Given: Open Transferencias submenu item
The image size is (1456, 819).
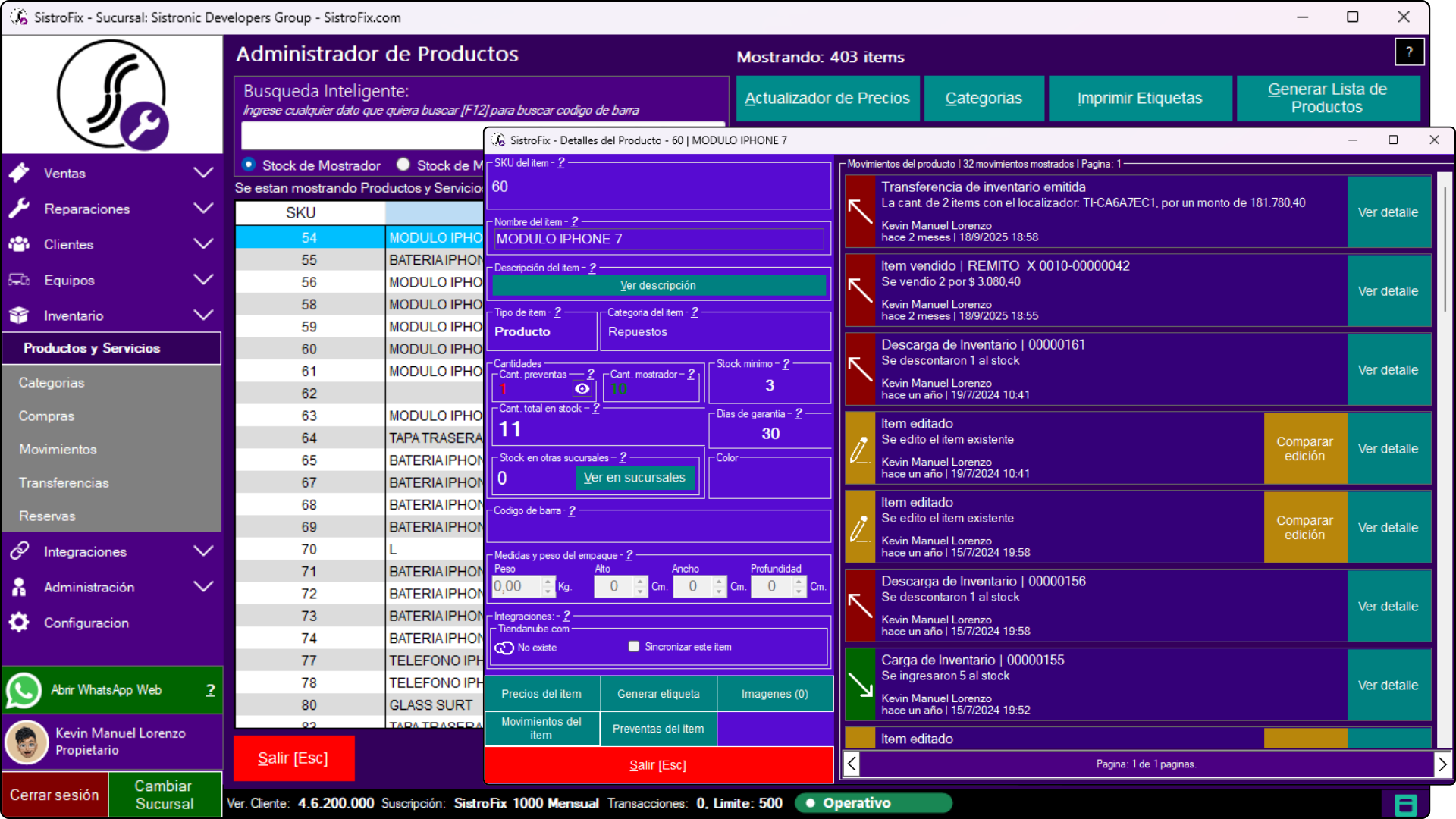Looking at the screenshot, I should click(x=111, y=482).
